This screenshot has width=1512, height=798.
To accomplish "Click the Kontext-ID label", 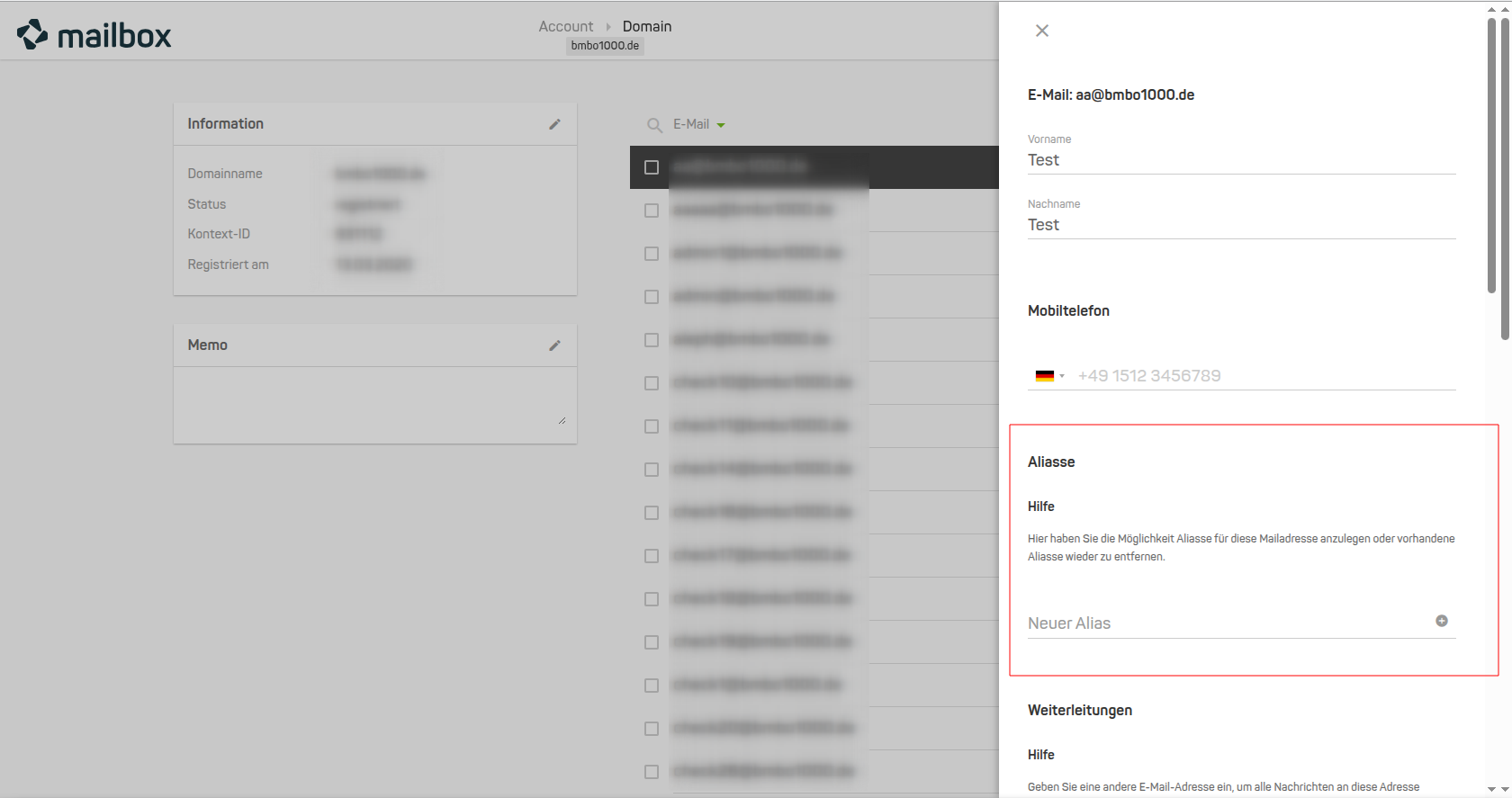I will [x=219, y=234].
